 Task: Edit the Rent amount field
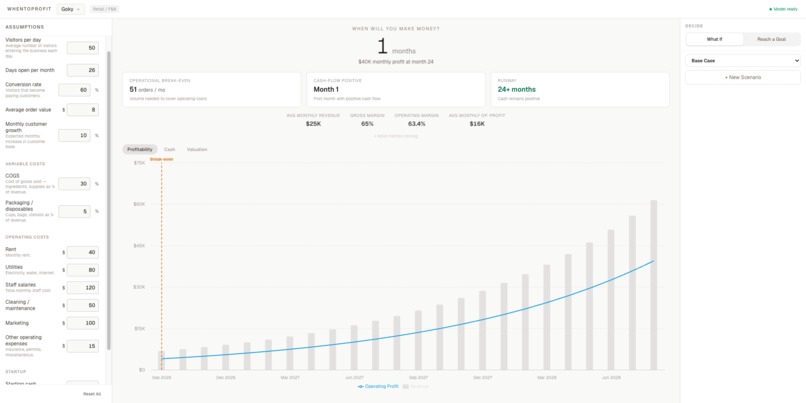pyautogui.click(x=83, y=252)
